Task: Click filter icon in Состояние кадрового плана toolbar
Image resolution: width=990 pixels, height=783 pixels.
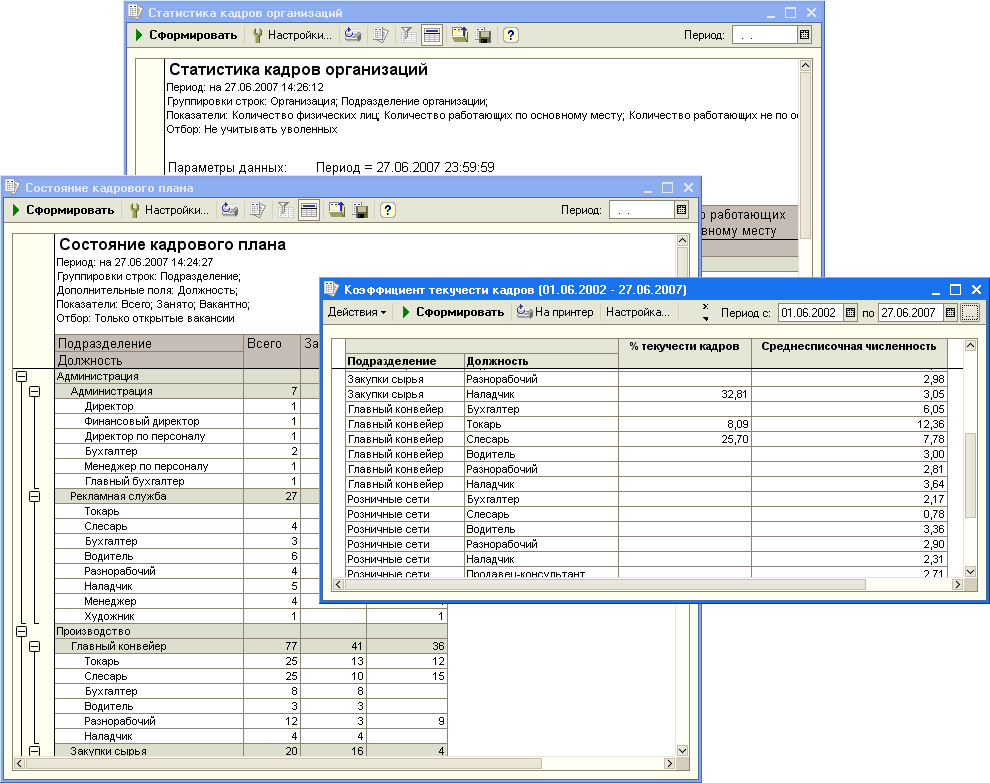Action: [x=285, y=210]
